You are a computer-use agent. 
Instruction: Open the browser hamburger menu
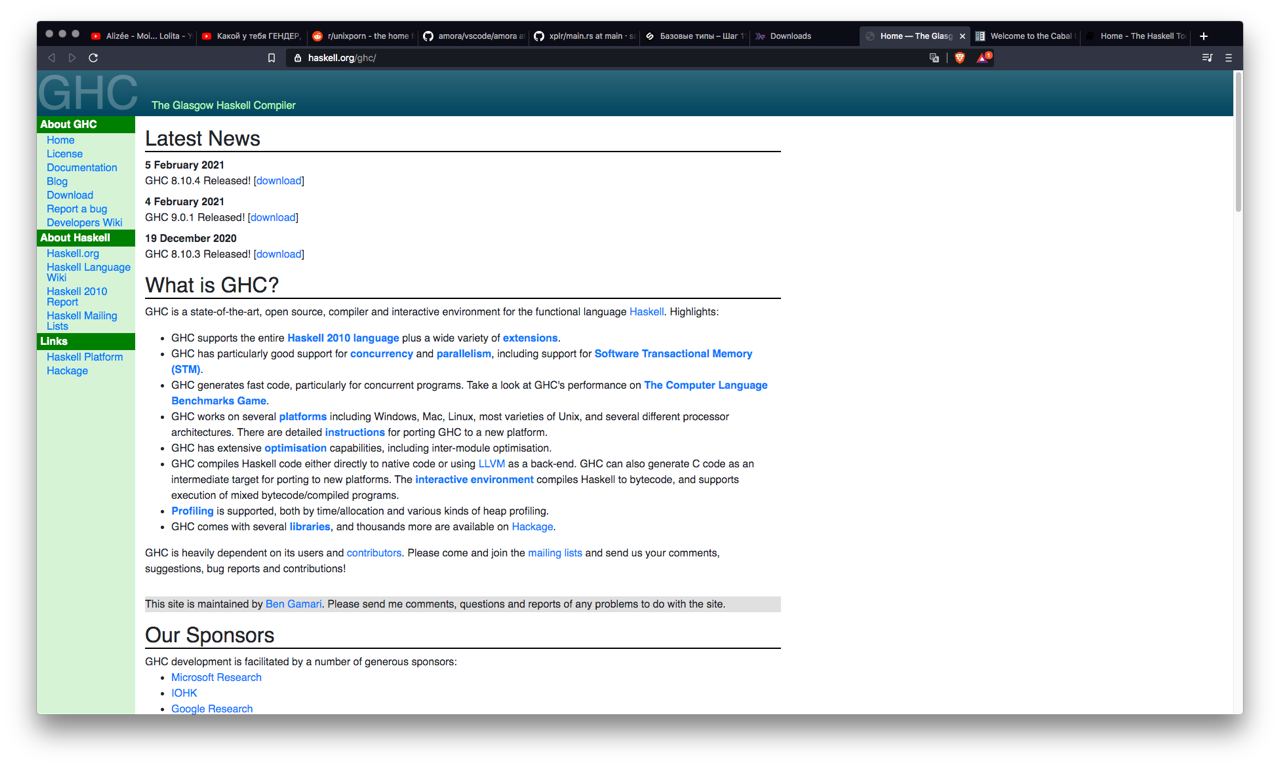click(1229, 58)
